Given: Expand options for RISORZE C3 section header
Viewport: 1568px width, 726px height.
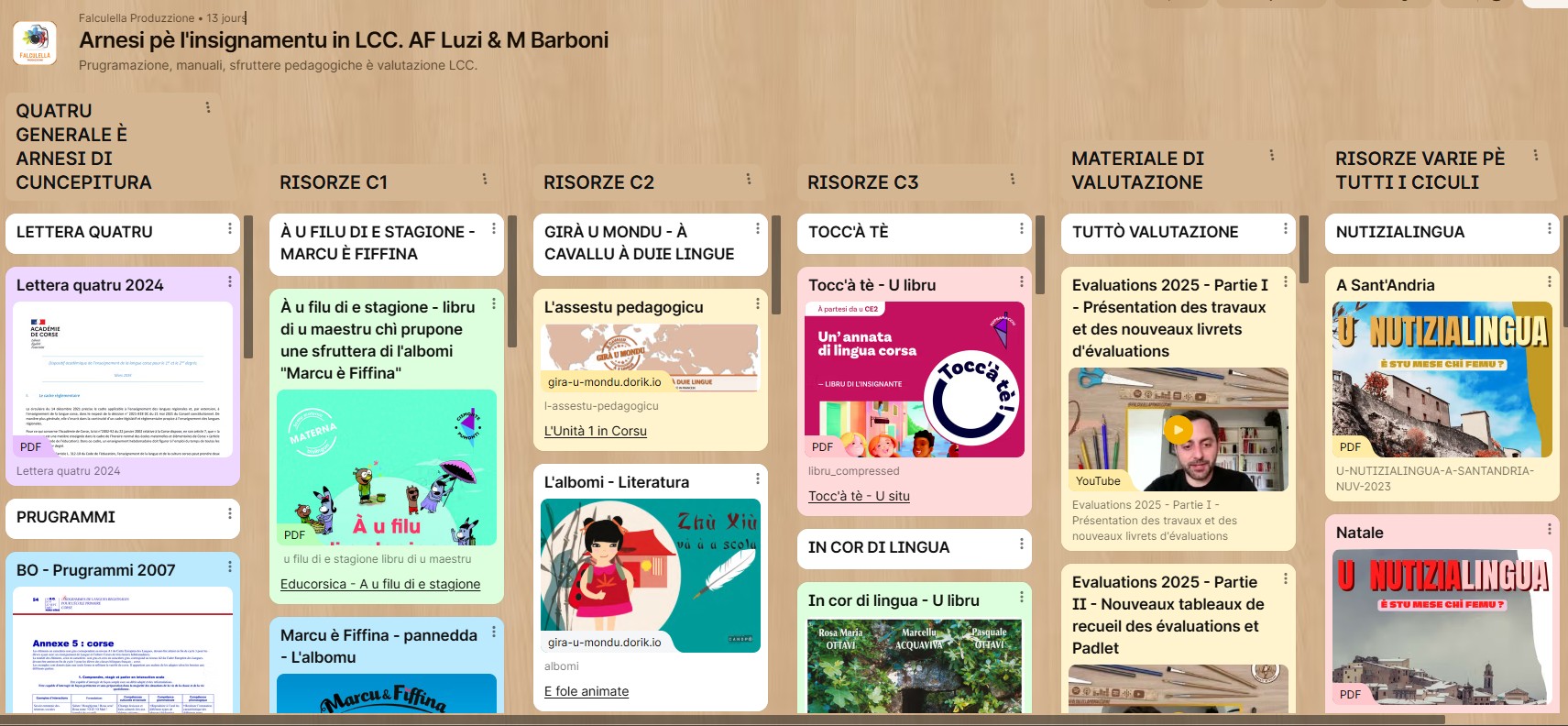Looking at the screenshot, I should [x=1013, y=180].
